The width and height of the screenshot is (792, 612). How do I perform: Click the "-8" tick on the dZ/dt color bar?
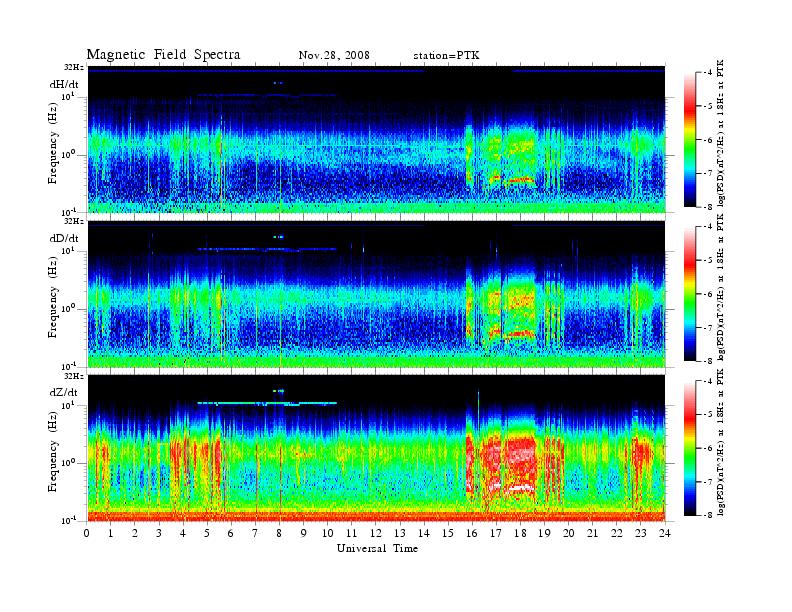point(709,515)
